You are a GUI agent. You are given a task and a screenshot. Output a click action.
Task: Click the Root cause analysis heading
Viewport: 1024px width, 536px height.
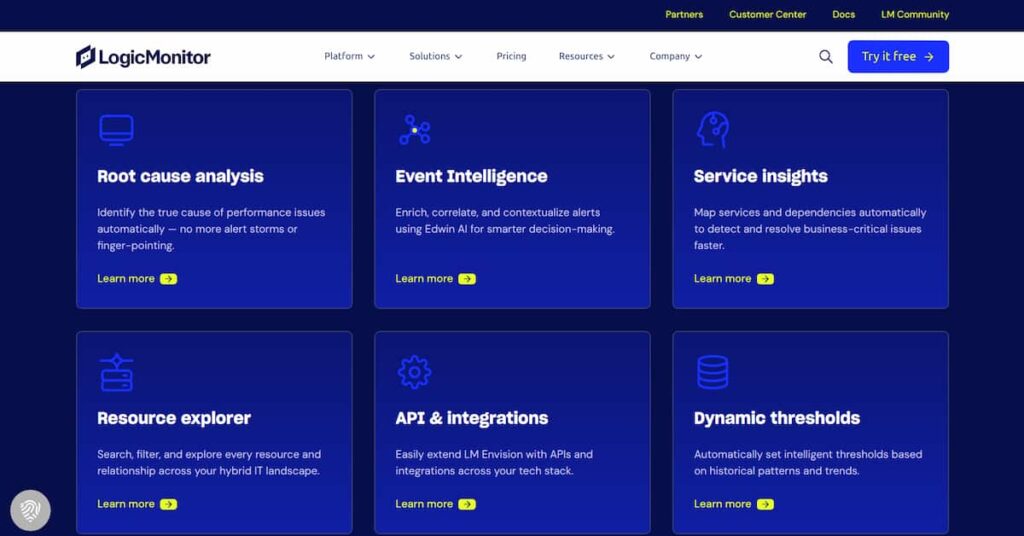tap(180, 176)
